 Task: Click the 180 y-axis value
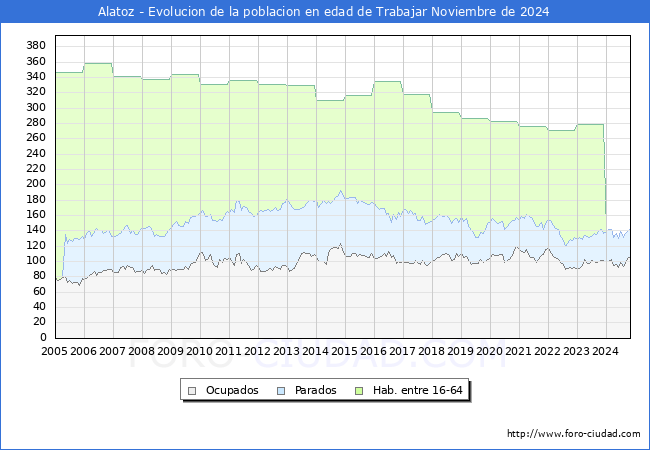(36, 199)
